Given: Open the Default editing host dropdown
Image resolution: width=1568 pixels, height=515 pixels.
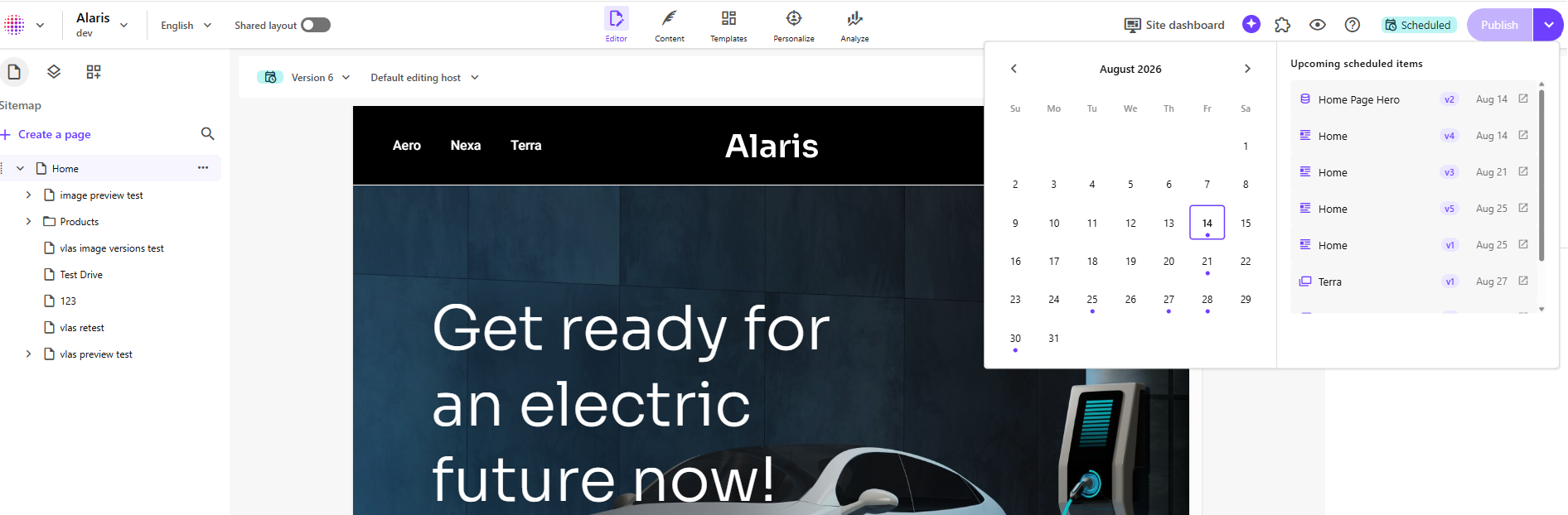Looking at the screenshot, I should pyautogui.click(x=424, y=77).
